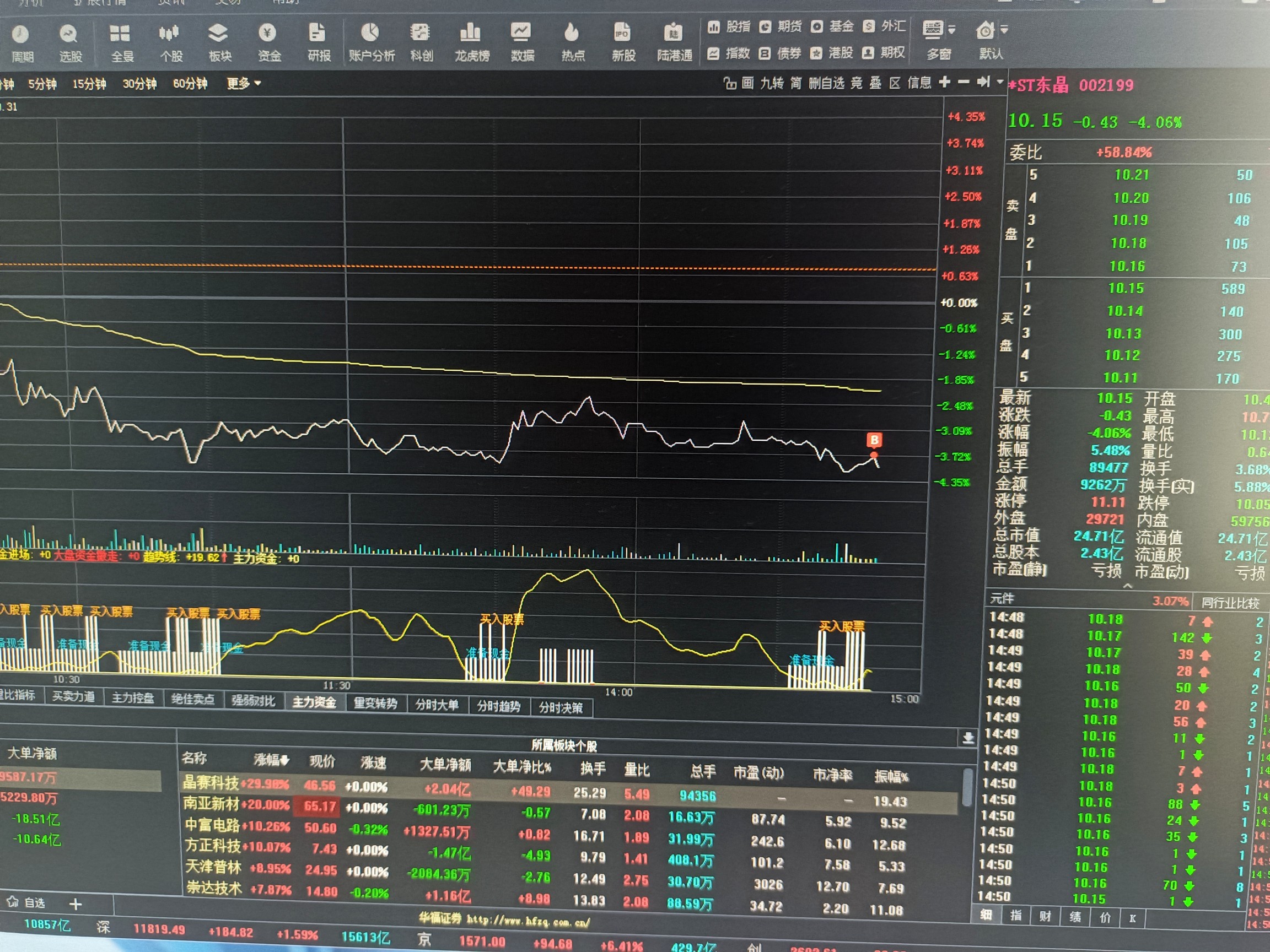
Task: Open the 全景 panorama view
Action: (x=121, y=43)
